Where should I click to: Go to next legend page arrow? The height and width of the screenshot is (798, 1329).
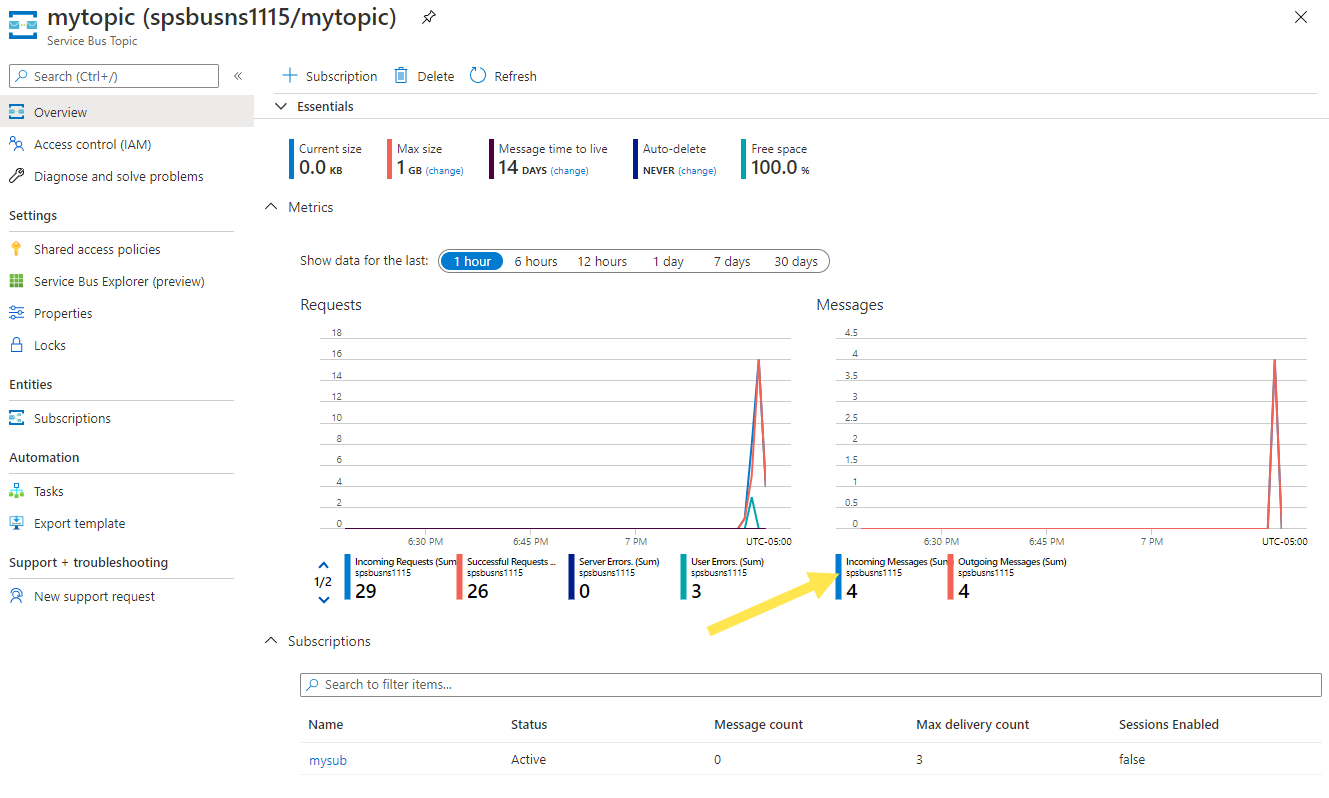pyautogui.click(x=324, y=599)
